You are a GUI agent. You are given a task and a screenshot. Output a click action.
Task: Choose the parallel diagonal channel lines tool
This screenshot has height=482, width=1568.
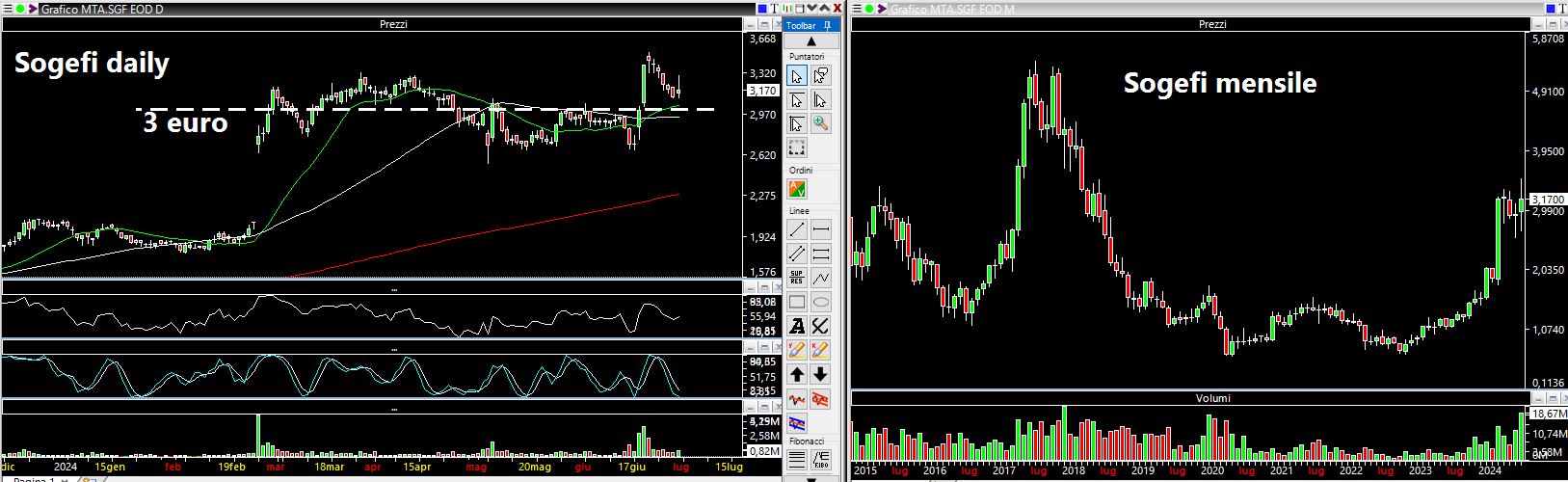[x=797, y=254]
